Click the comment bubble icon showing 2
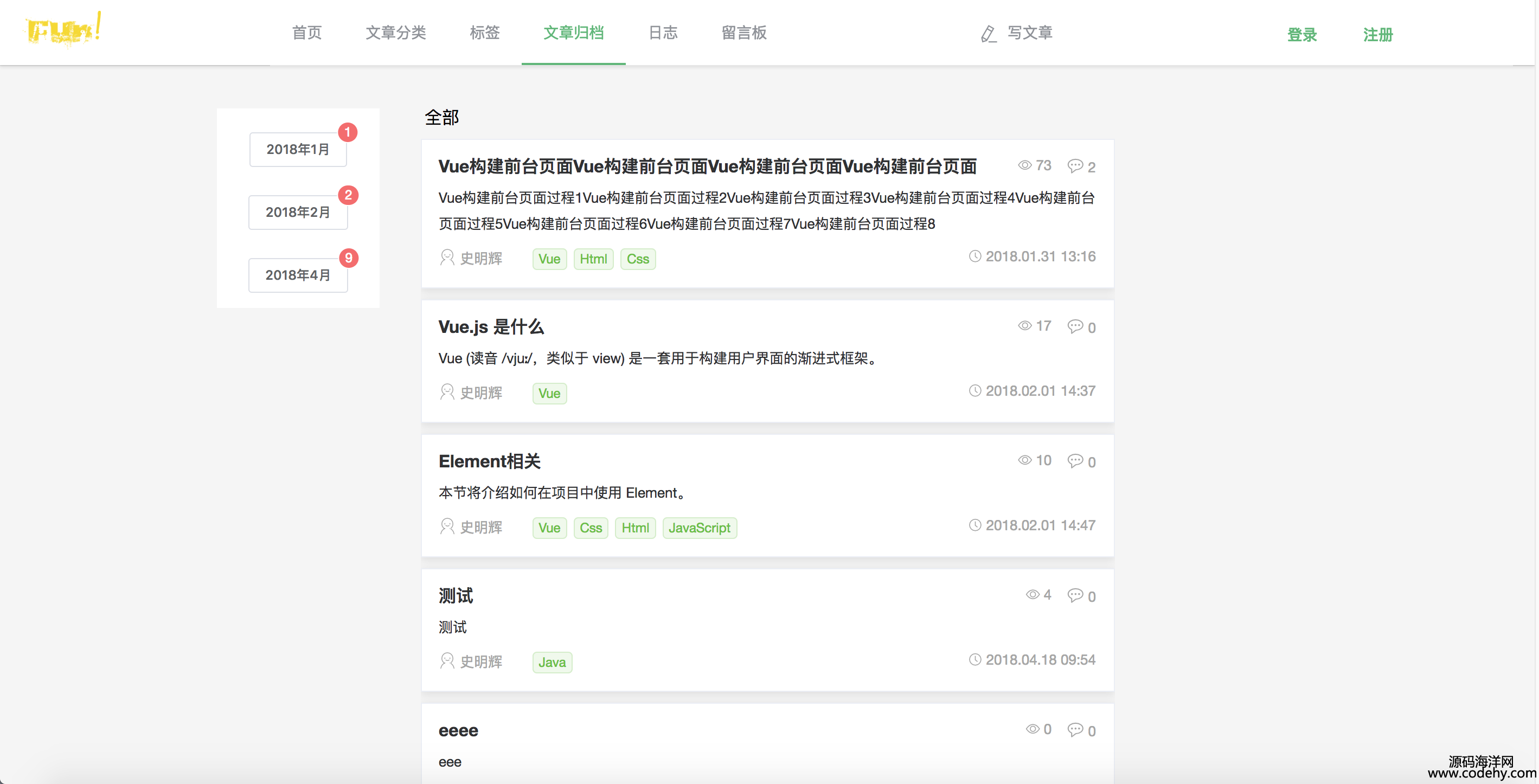Screen dimensions: 1539x784 [x=1075, y=166]
